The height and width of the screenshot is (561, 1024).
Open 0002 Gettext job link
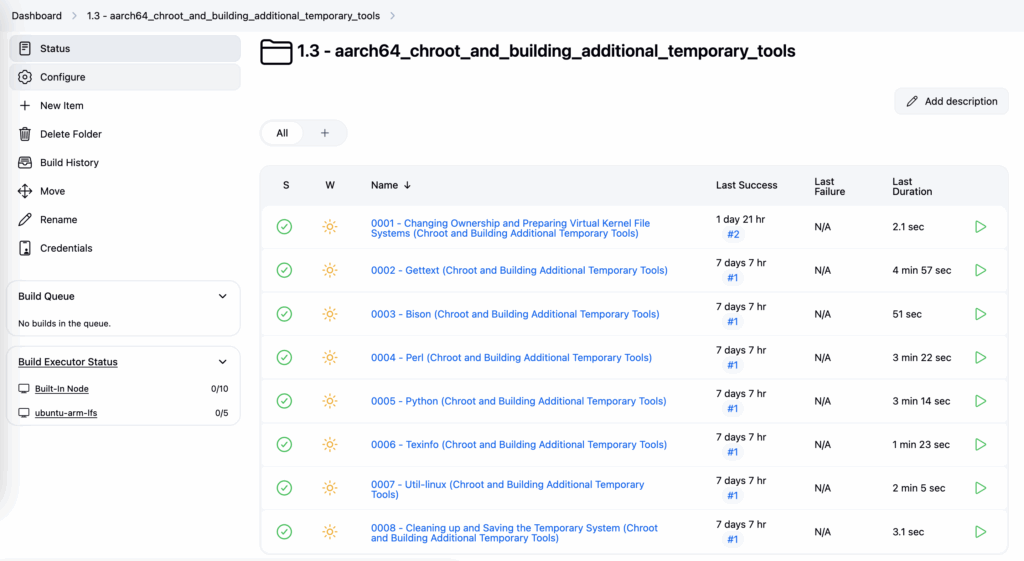[519, 270]
